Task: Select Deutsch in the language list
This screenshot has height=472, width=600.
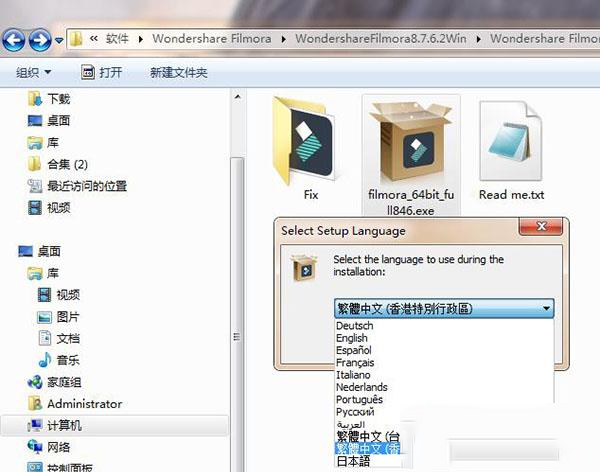Action: (354, 326)
